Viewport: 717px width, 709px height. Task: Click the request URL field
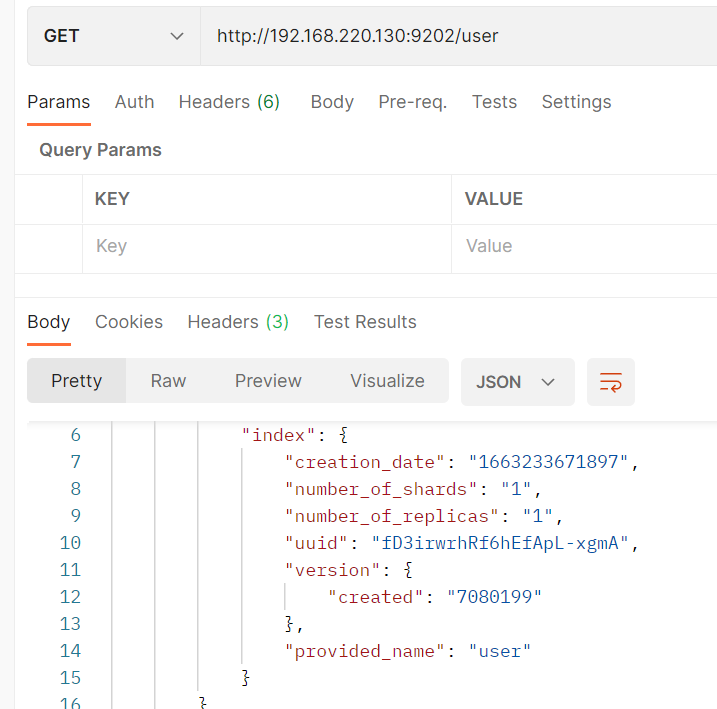pyautogui.click(x=459, y=36)
